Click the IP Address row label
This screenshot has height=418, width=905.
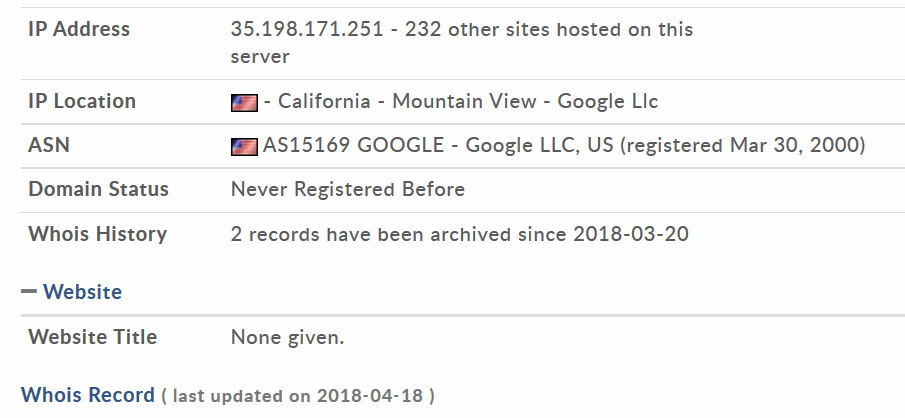point(79,29)
